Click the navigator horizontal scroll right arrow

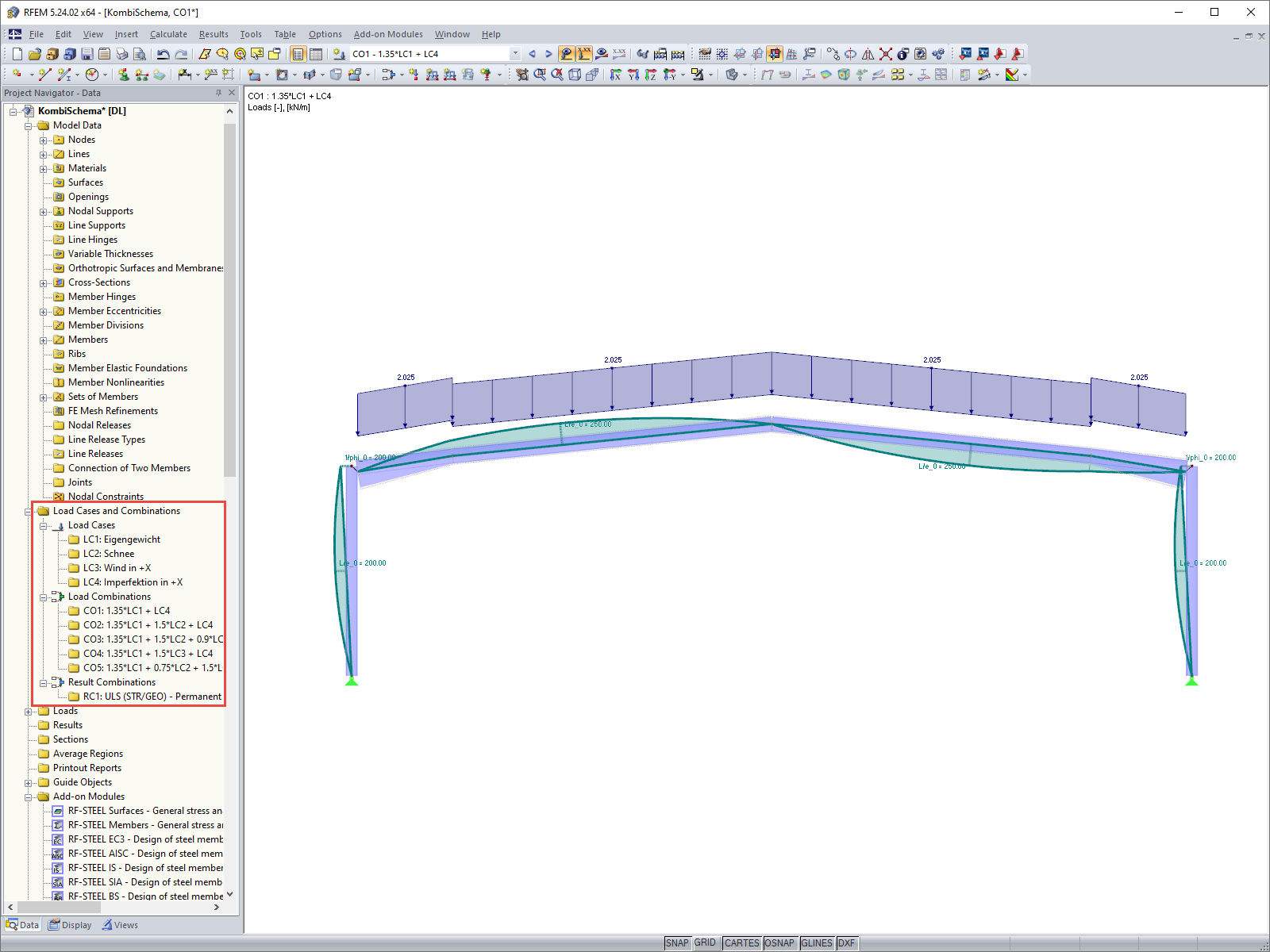coord(217,907)
